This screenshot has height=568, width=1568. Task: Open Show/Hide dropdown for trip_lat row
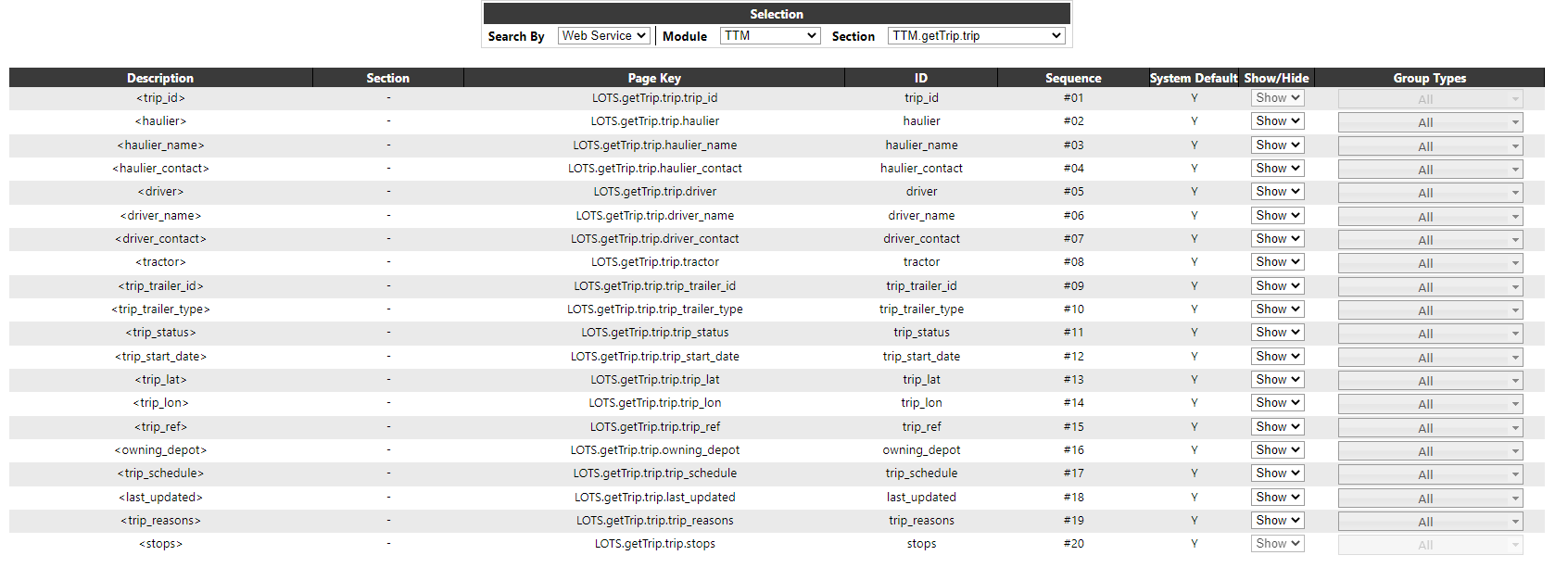[x=1278, y=380]
